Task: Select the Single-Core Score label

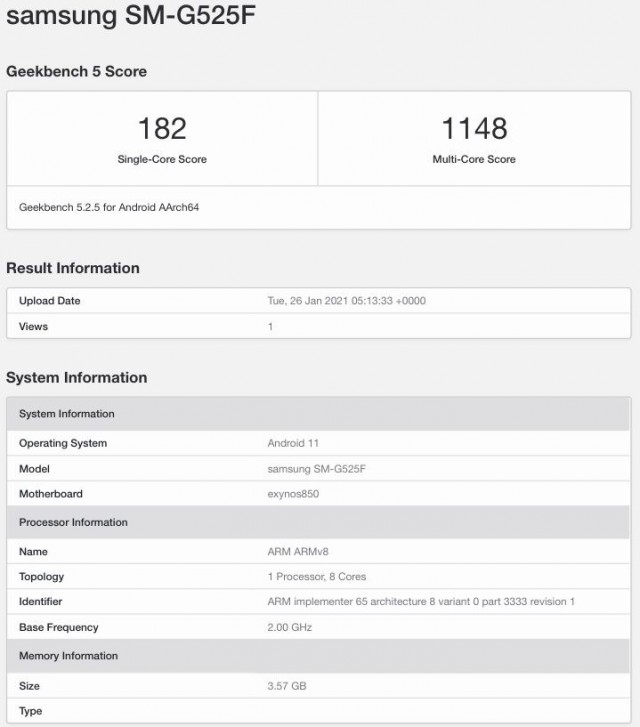Action: pos(162,159)
